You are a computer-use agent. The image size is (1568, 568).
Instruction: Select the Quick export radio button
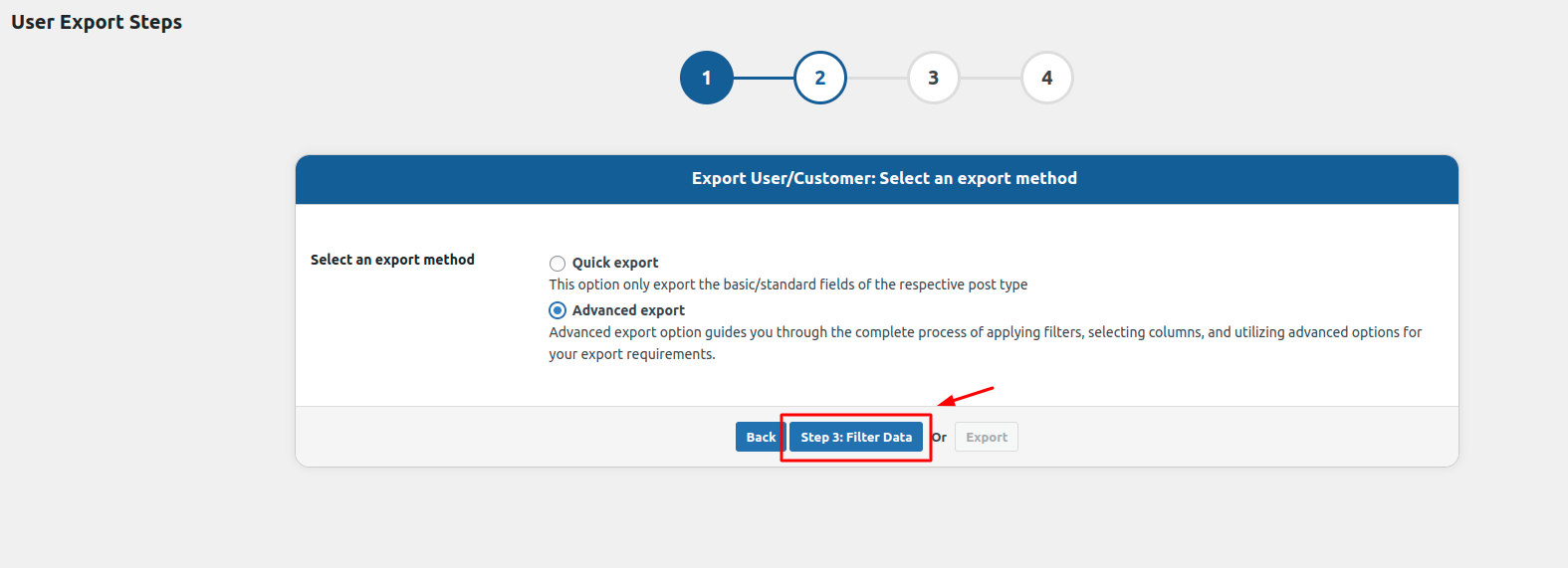558,264
